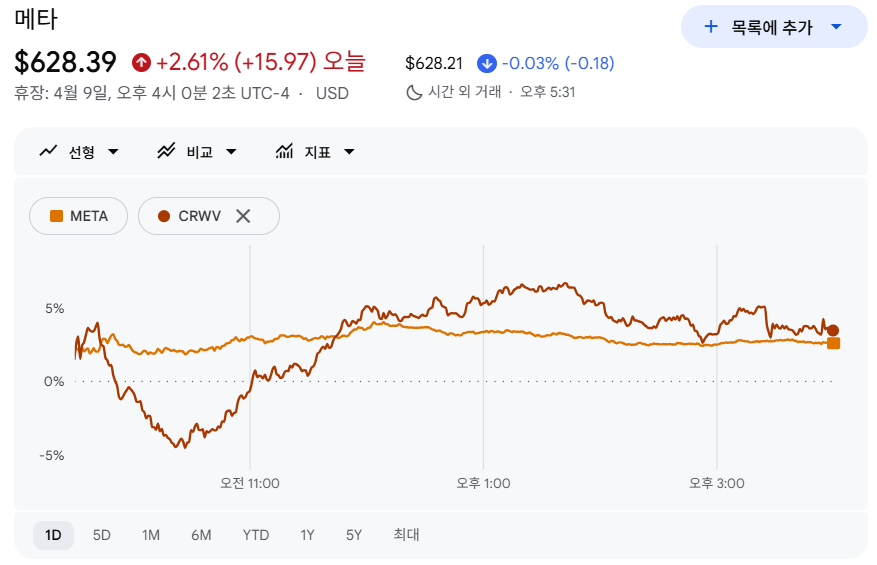Click the CRWV endpoint dot on chart
Screen dimensions: 877x565
pos(833,330)
